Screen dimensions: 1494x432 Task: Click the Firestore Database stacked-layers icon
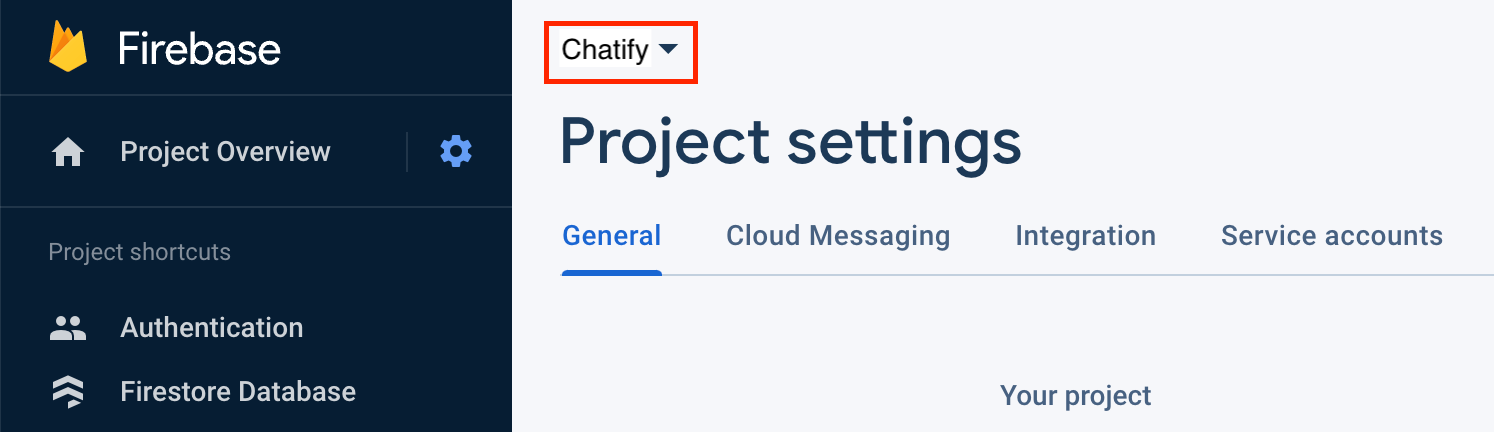(x=68, y=391)
